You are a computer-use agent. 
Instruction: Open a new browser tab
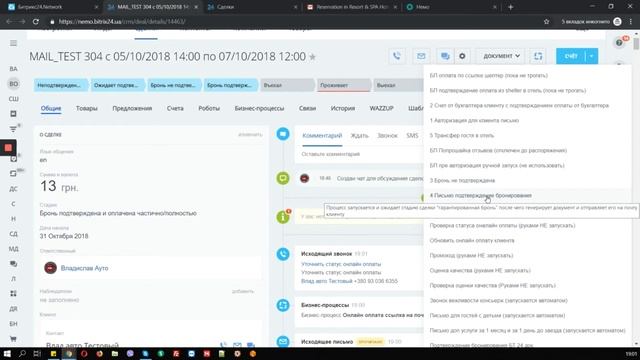510,7
